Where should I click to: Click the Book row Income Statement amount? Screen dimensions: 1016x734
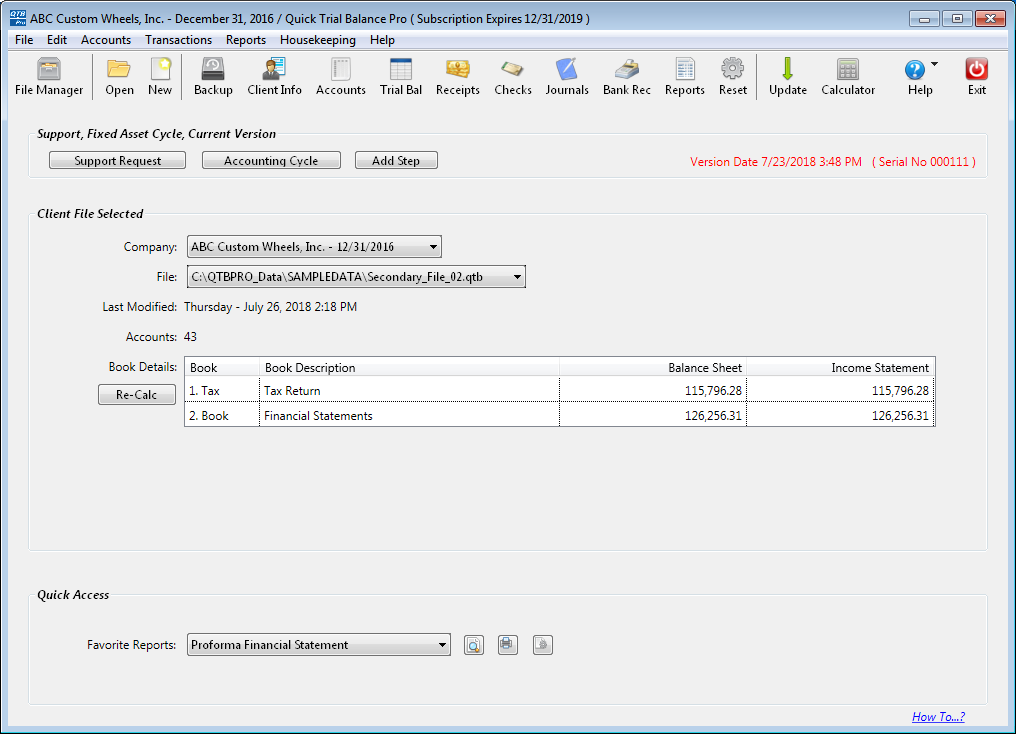[x=840, y=415]
